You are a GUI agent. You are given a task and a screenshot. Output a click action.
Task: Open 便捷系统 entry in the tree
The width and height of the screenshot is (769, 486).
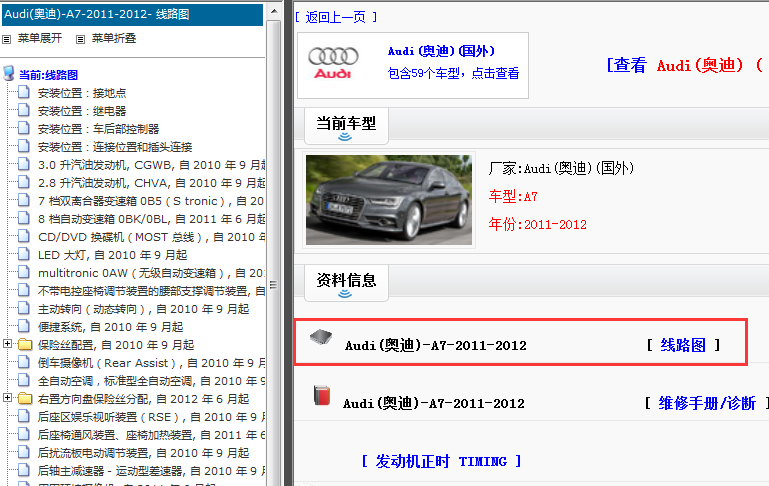click(110, 327)
